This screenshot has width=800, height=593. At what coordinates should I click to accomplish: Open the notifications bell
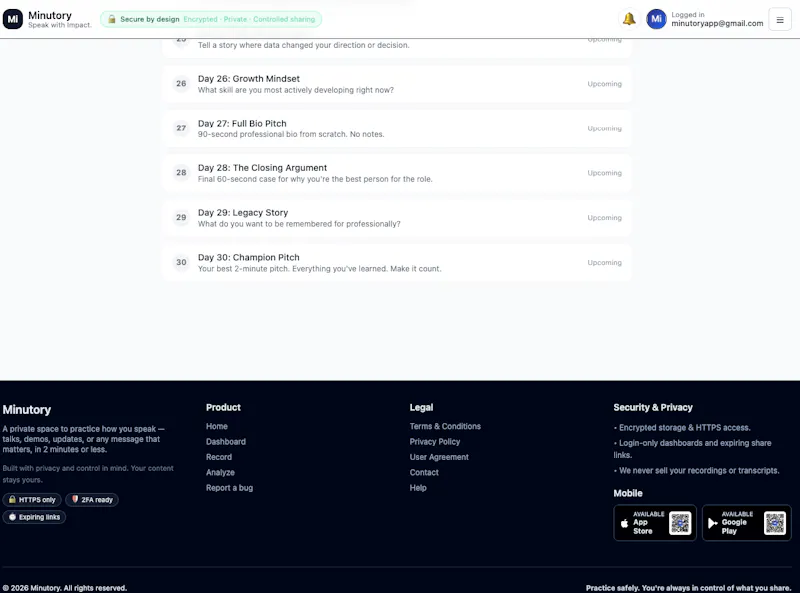[x=629, y=19]
